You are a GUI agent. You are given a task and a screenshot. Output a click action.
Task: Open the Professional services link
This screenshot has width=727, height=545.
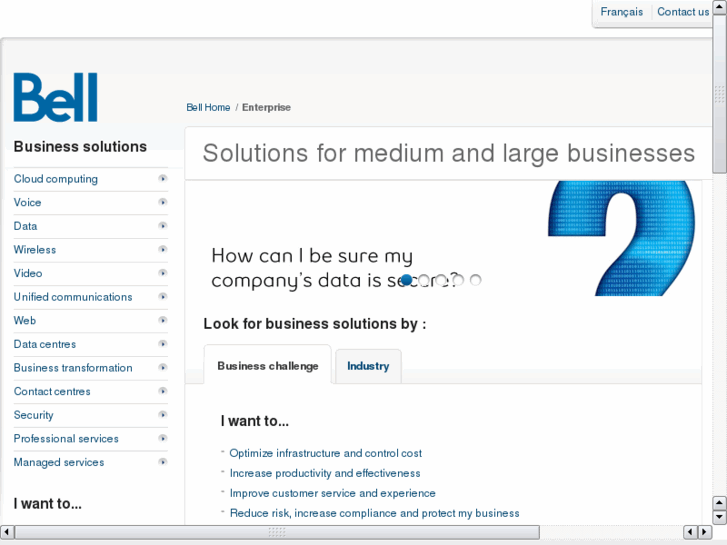[66, 439]
